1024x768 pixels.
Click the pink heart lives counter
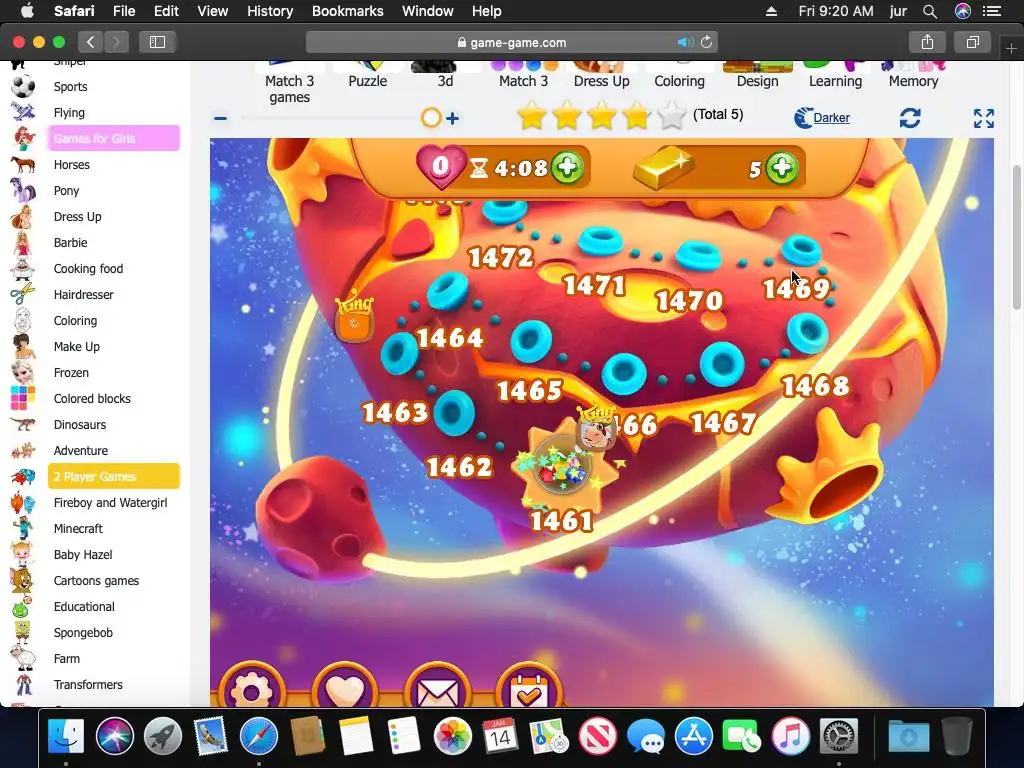click(x=441, y=167)
